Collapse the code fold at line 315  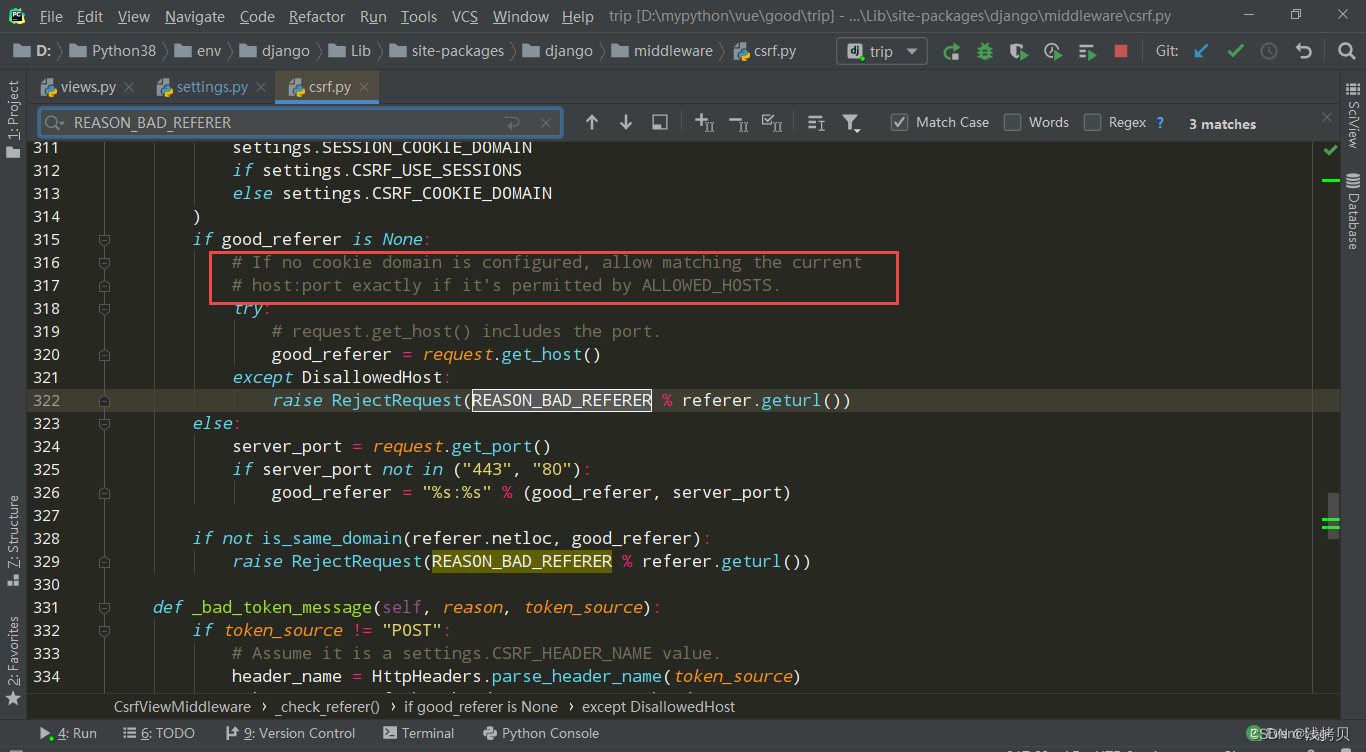point(104,239)
